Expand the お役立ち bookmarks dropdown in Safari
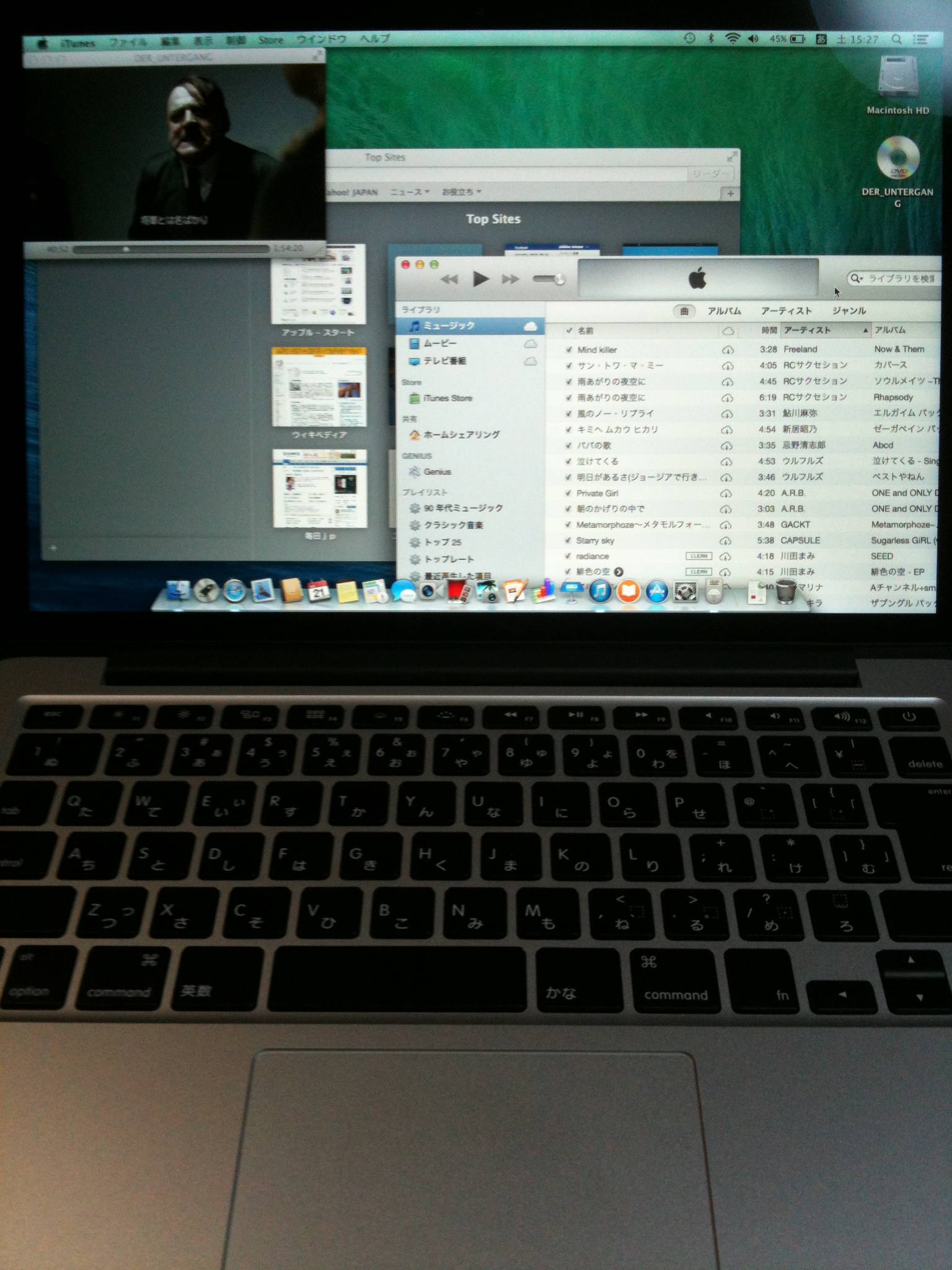Screen dimensions: 952x1270 461,192
